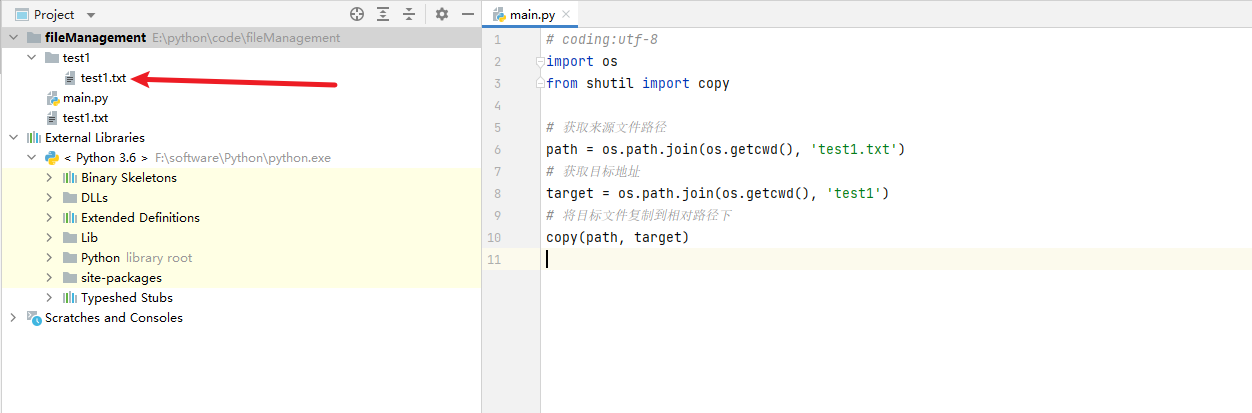Hide the Project panel with the minus icon
Image resolution: width=1252 pixels, height=413 pixels.
pos(468,14)
